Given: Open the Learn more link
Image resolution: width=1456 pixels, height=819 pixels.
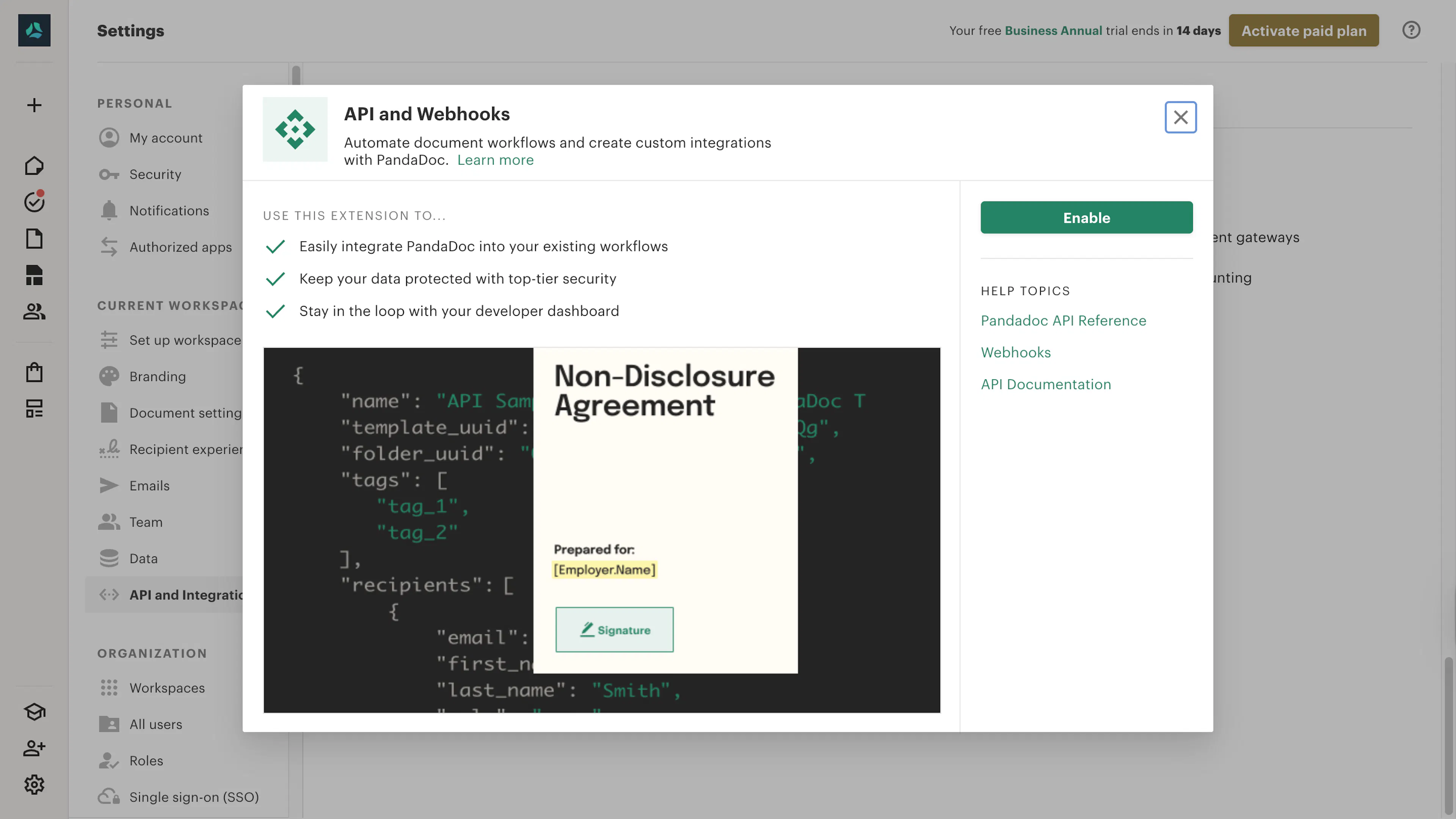Looking at the screenshot, I should click(x=495, y=160).
